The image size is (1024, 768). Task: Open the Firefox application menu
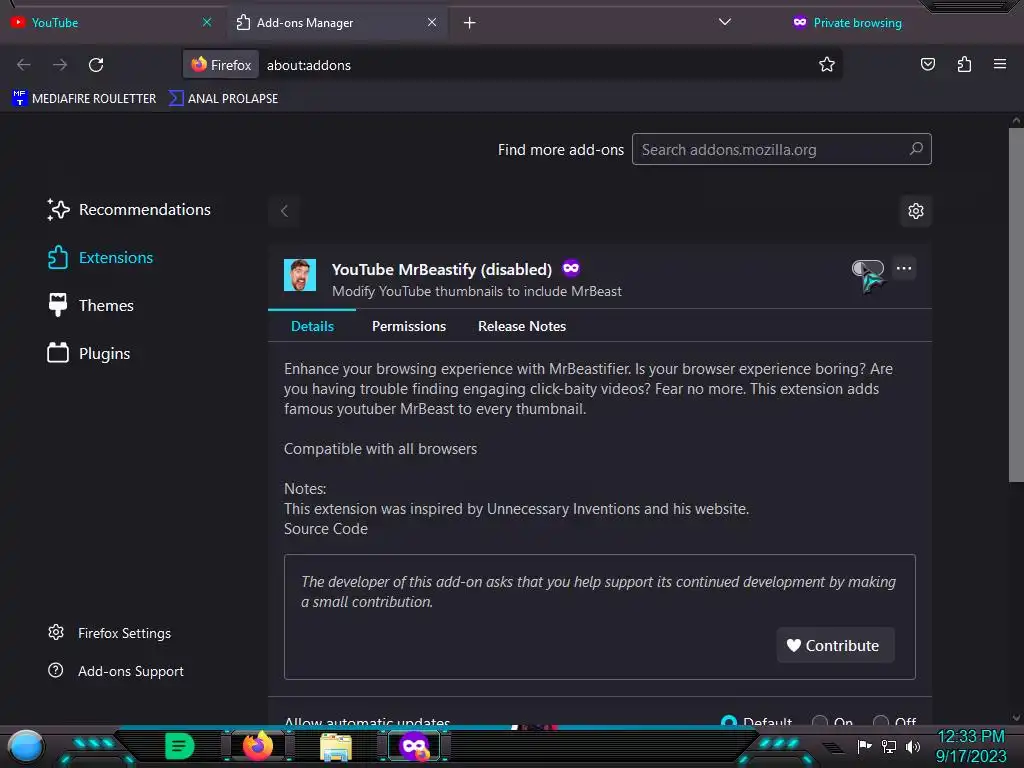(999, 65)
